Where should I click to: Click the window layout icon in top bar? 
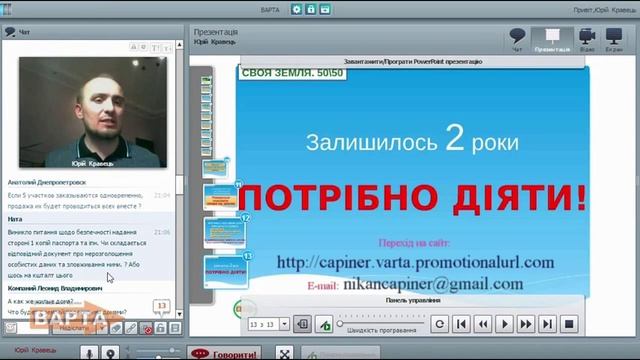tap(325, 9)
